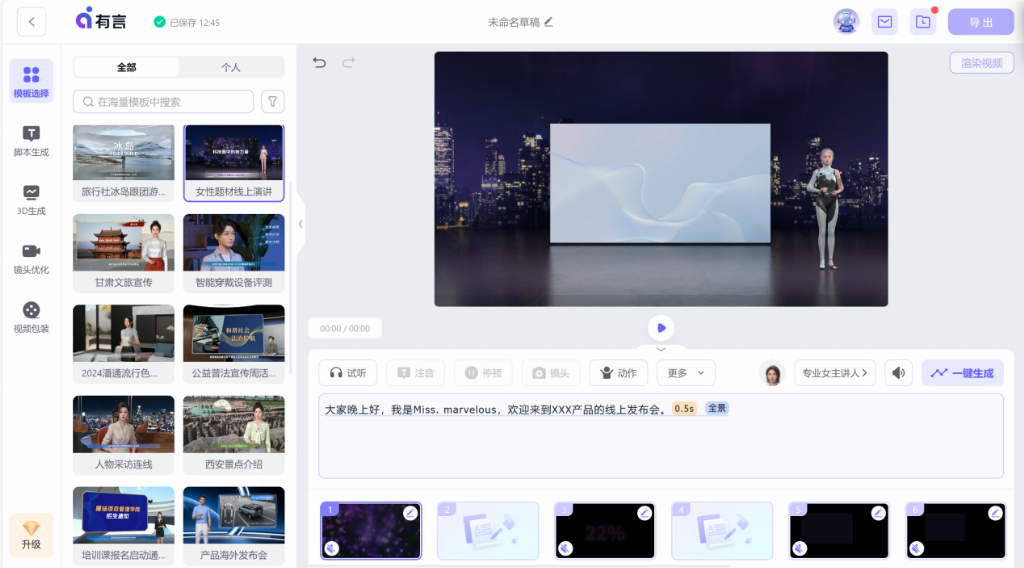Expand the 更多 dropdown menu
Screen dimensions: 1024x568
[x=685, y=373]
